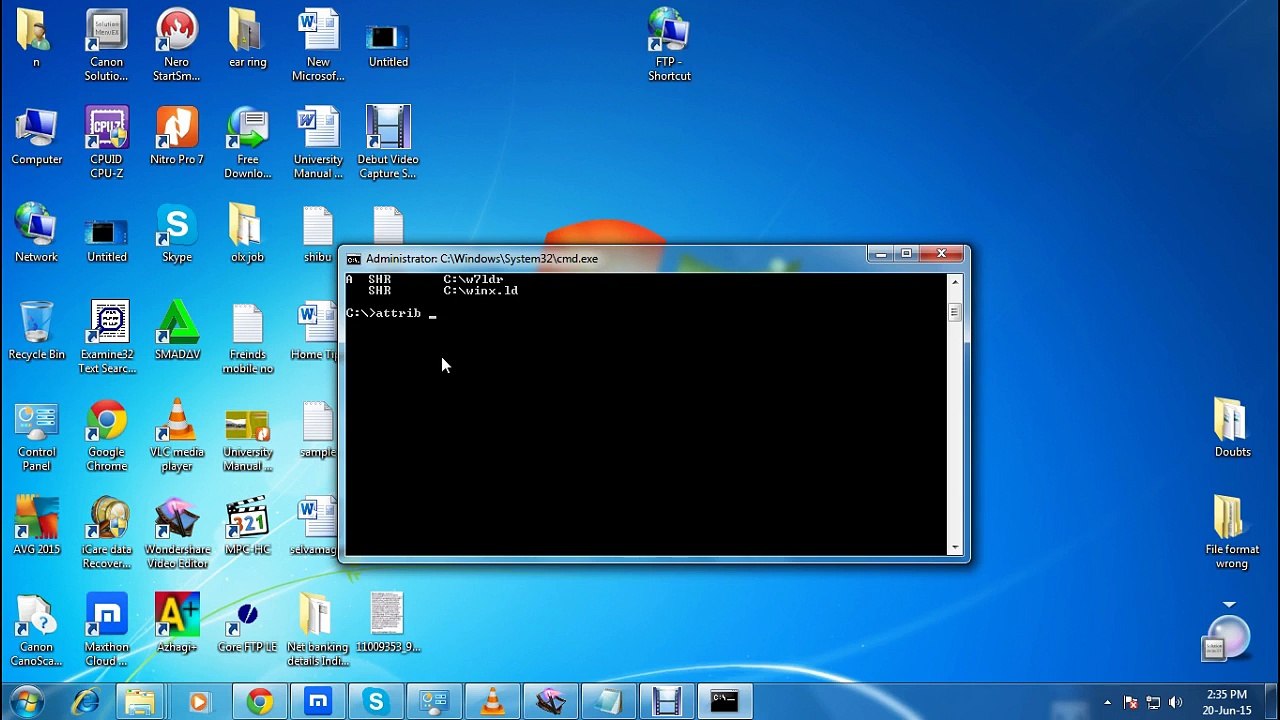Minimize the cmd.exe window

coord(881,254)
